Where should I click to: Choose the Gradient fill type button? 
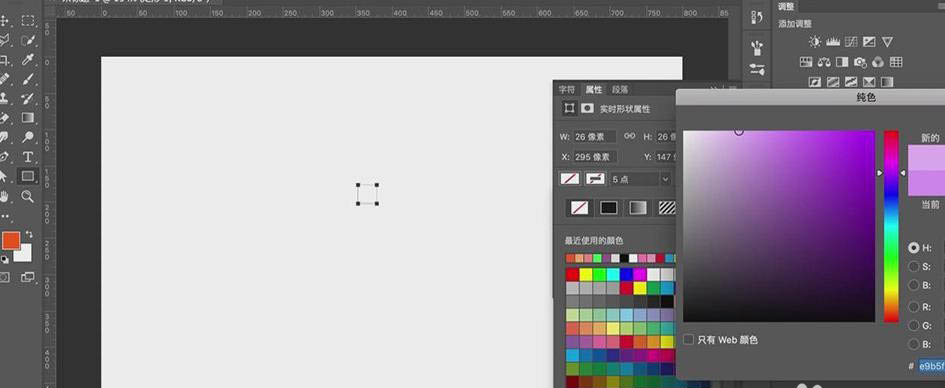pos(638,208)
